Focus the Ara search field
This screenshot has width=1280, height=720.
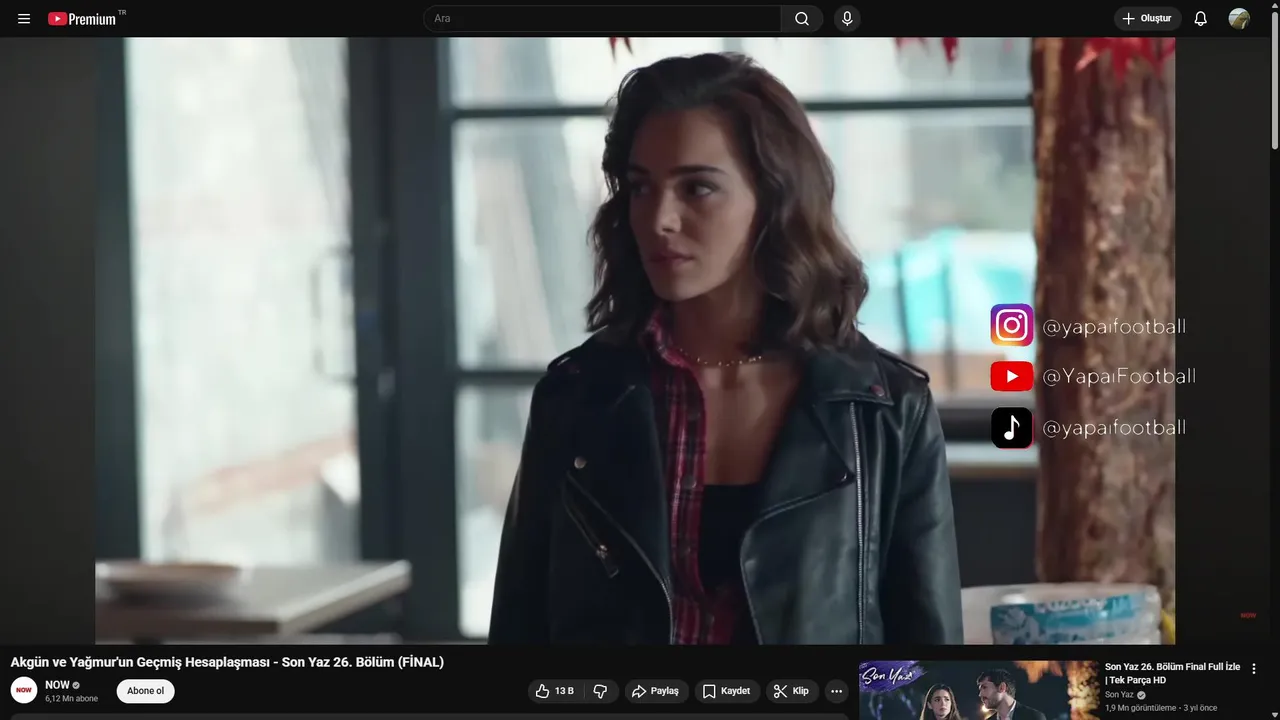(x=603, y=19)
